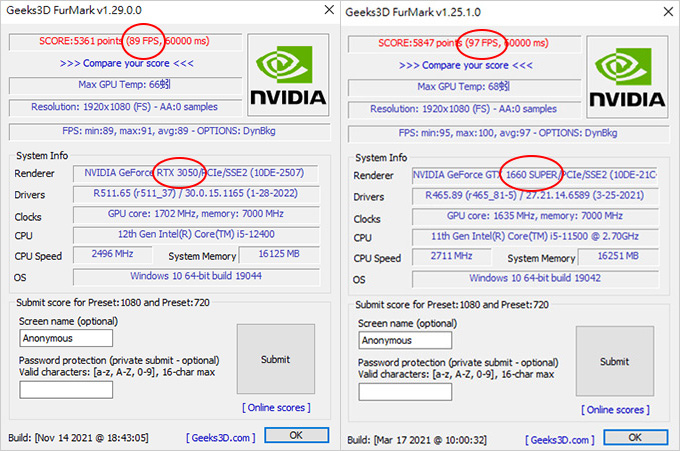Click the GeForce GTX 1660 SUPER renderer field
Image resolution: width=680 pixels, height=451 pixels.
pos(534,175)
